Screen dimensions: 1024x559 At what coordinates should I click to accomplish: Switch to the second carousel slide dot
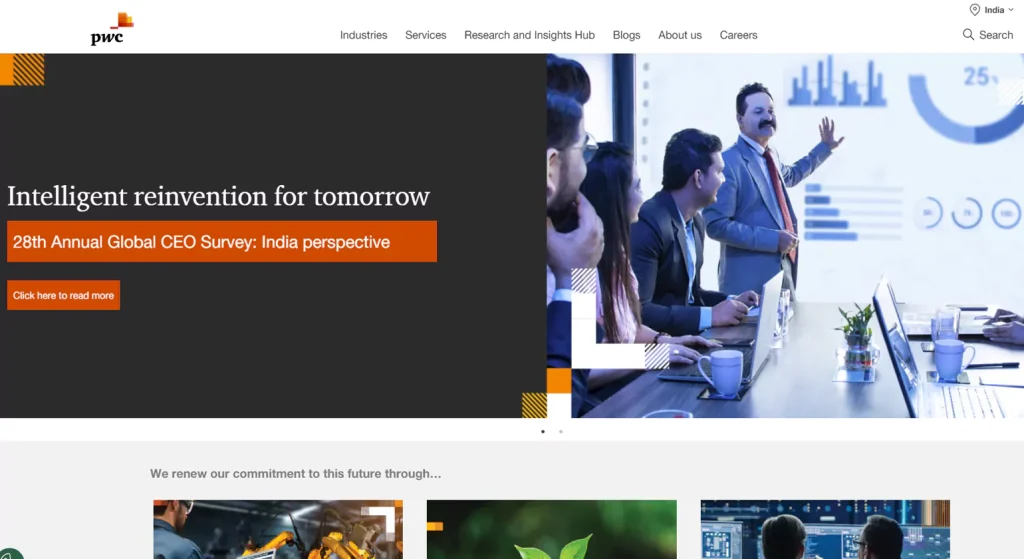[560, 432]
